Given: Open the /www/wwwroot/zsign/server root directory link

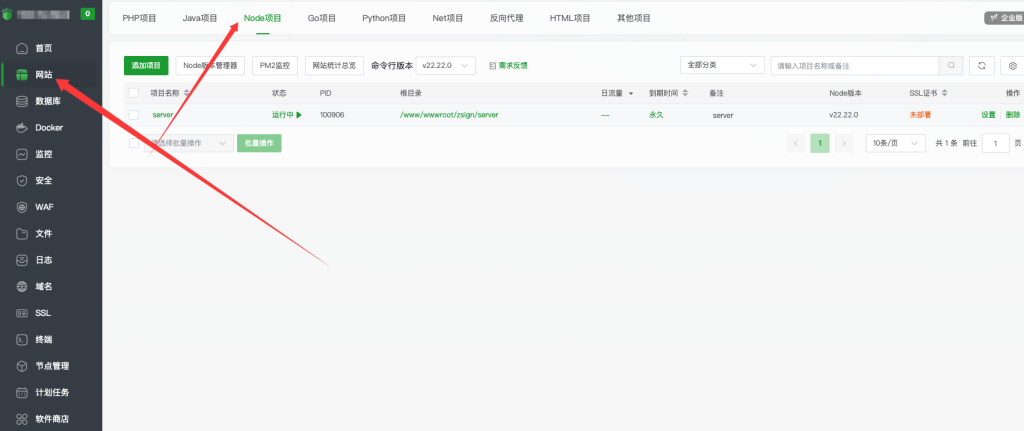Looking at the screenshot, I should [x=449, y=115].
